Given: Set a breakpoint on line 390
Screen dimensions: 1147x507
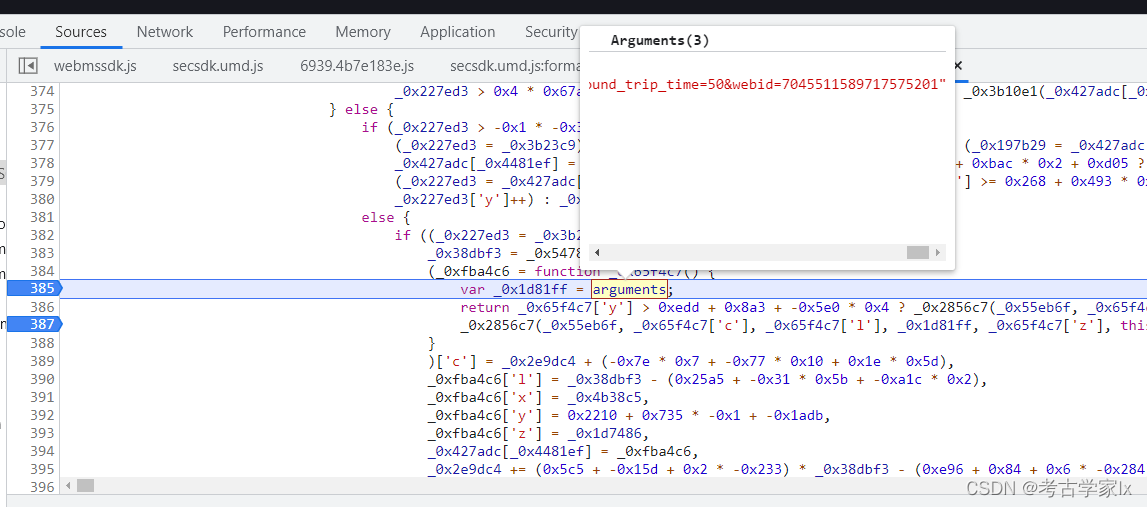Looking at the screenshot, I should (x=42, y=378).
